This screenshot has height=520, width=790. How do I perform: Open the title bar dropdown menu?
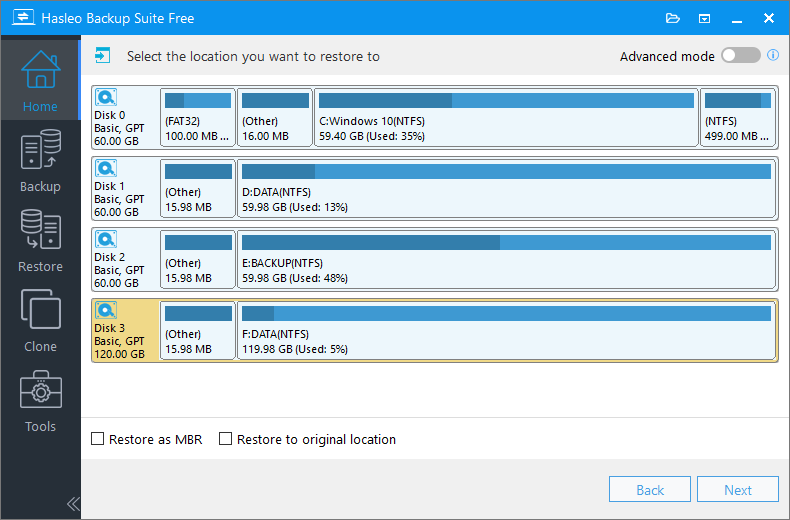click(704, 18)
